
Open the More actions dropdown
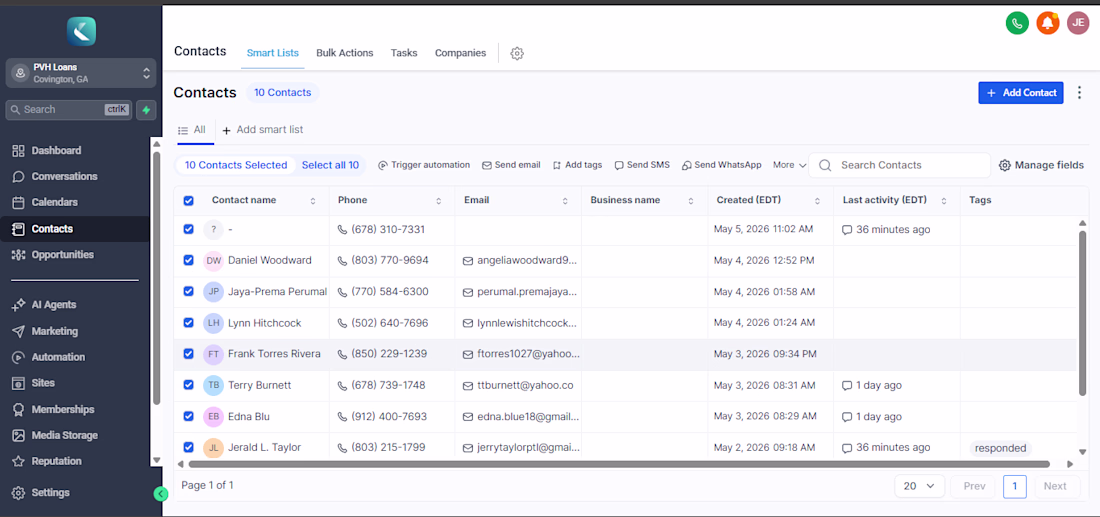pos(789,165)
